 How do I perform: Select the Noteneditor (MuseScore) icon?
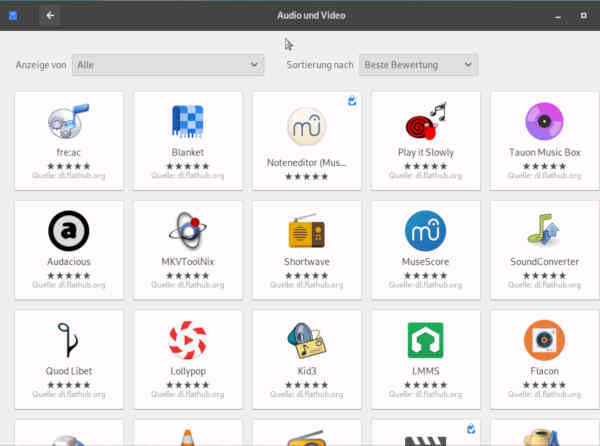click(x=307, y=127)
